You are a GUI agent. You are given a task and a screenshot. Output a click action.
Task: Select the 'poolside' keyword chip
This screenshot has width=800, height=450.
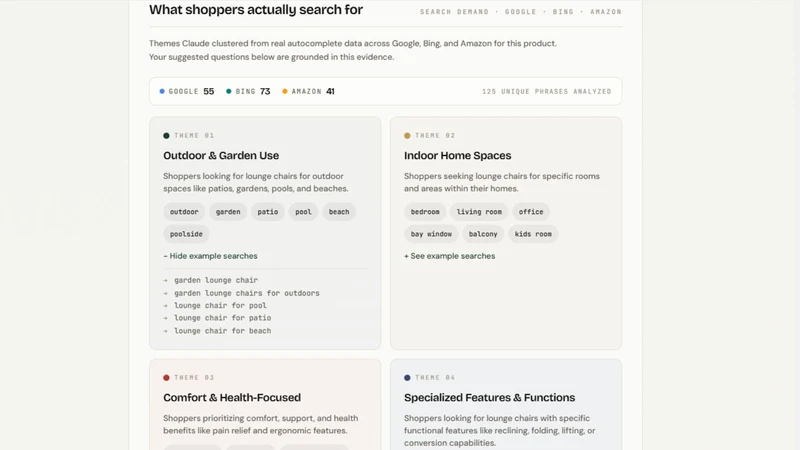pos(186,234)
